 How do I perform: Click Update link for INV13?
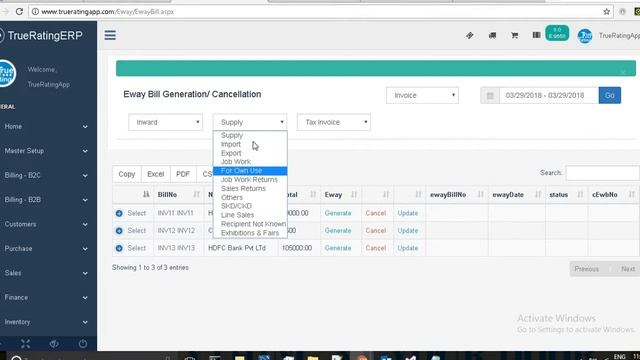pyautogui.click(x=408, y=248)
